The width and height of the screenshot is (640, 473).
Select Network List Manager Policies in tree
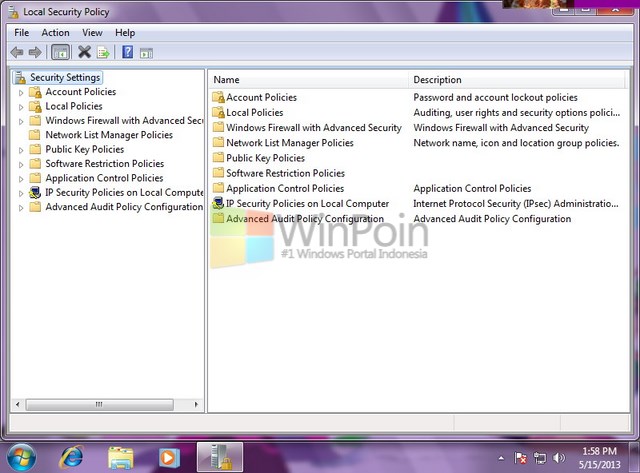pyautogui.click(x=109, y=135)
